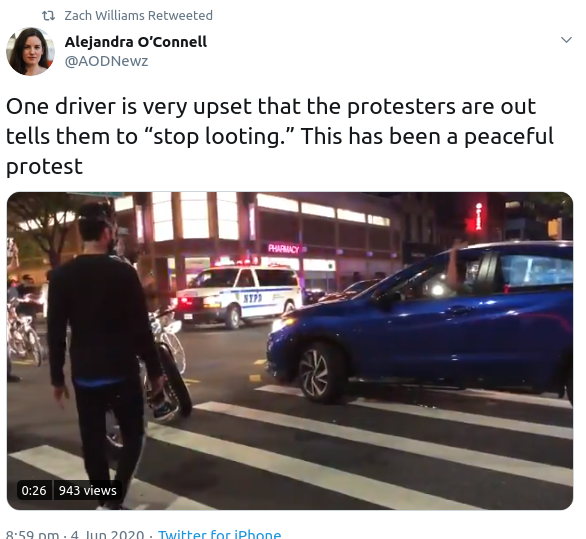Open the @AODNewz handle link

(107, 61)
